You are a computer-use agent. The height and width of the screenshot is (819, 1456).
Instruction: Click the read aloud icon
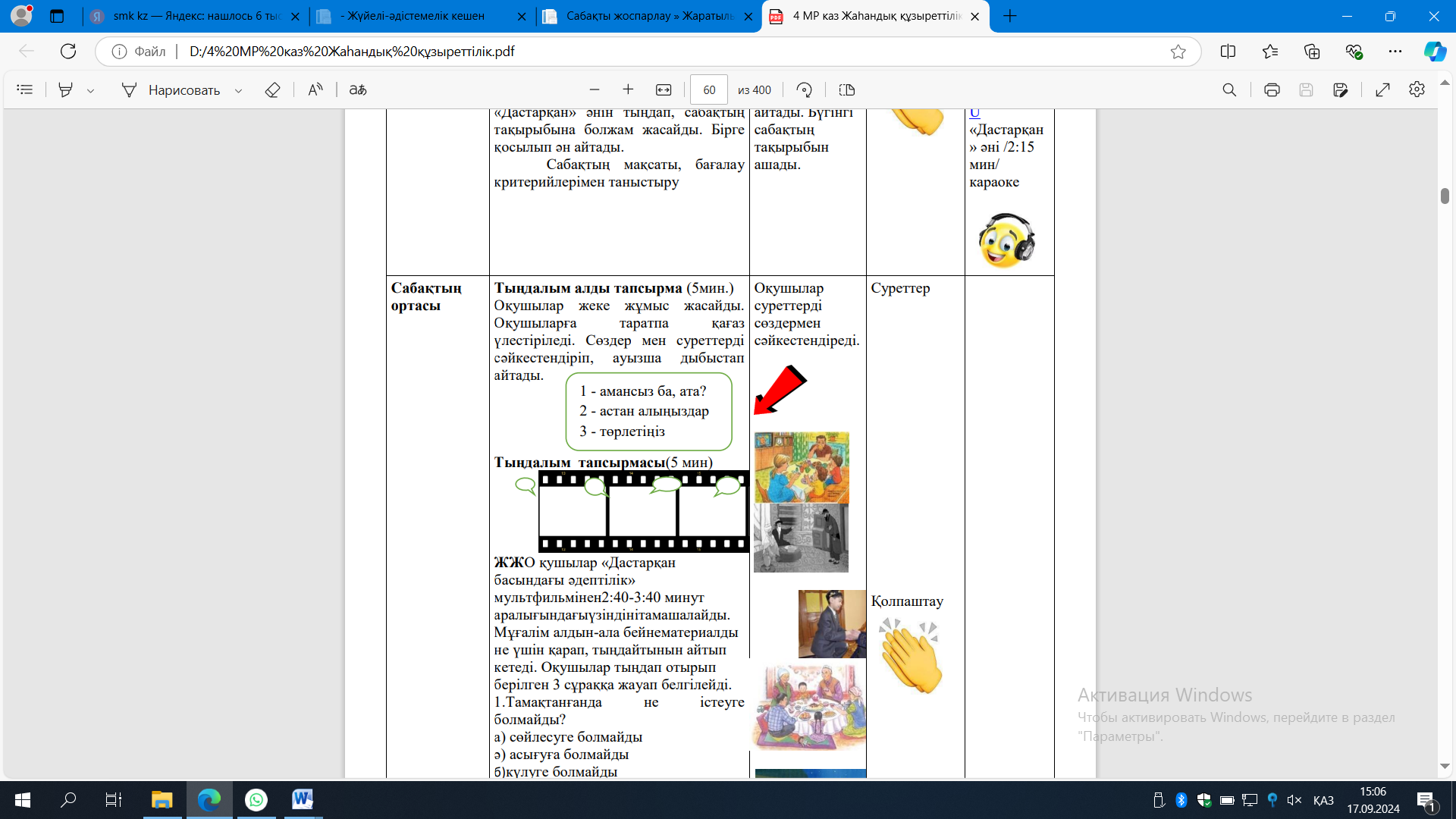coord(315,89)
